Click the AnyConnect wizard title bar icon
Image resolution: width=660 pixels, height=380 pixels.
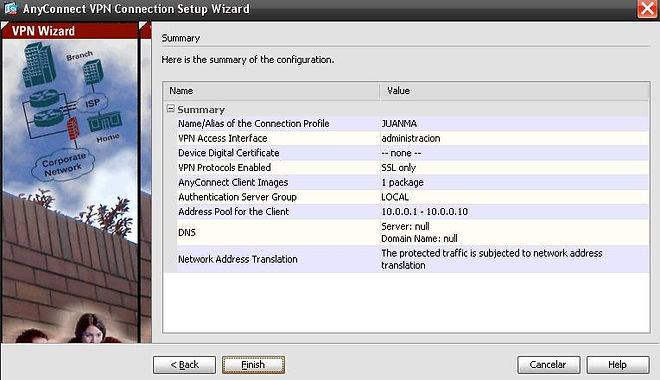pyautogui.click(x=11, y=8)
